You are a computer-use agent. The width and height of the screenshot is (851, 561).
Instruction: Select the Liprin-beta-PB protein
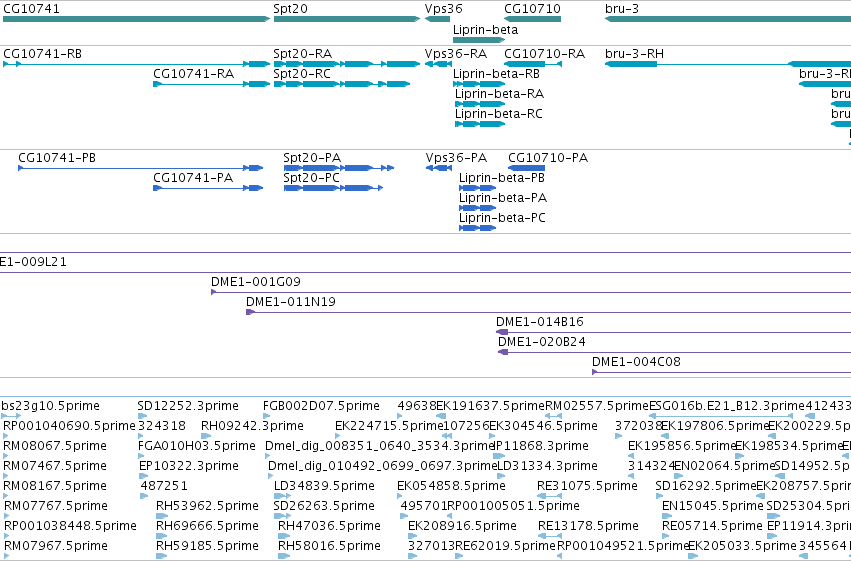coord(478,188)
